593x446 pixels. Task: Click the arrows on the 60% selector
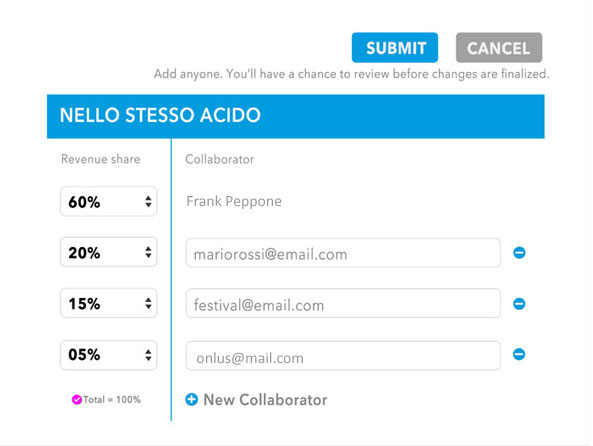pos(148,202)
